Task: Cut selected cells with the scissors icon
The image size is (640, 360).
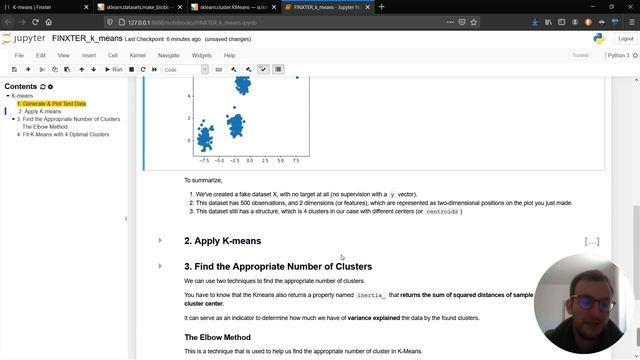Action: pyautogui.click(x=42, y=69)
